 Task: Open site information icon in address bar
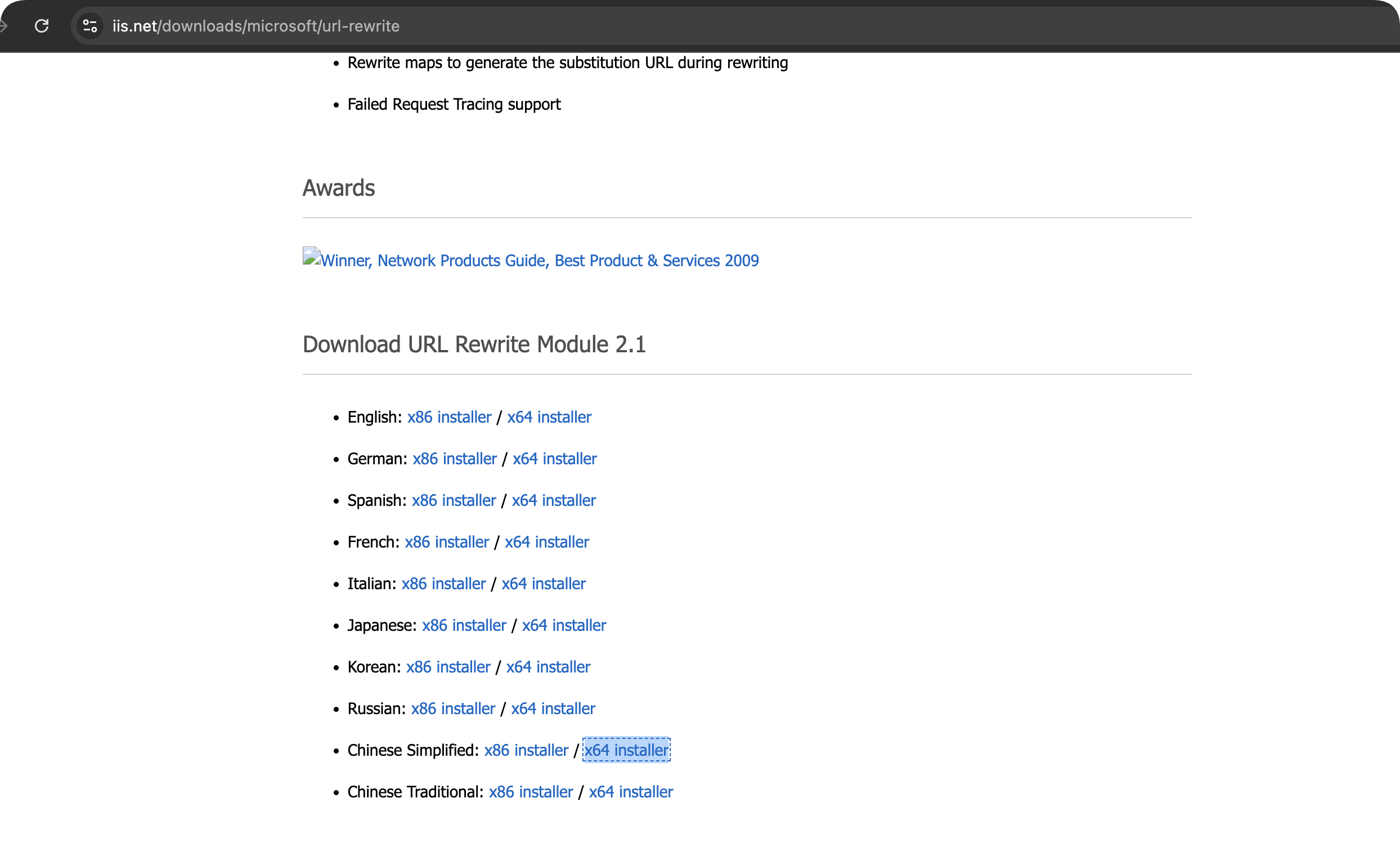[90, 26]
